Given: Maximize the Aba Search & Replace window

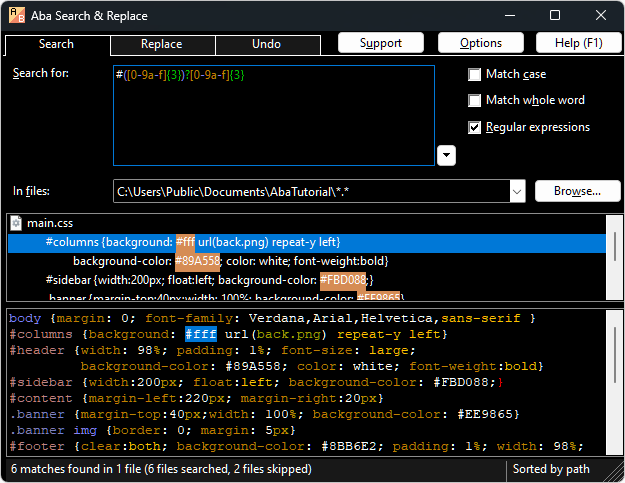Looking at the screenshot, I should click(555, 15).
